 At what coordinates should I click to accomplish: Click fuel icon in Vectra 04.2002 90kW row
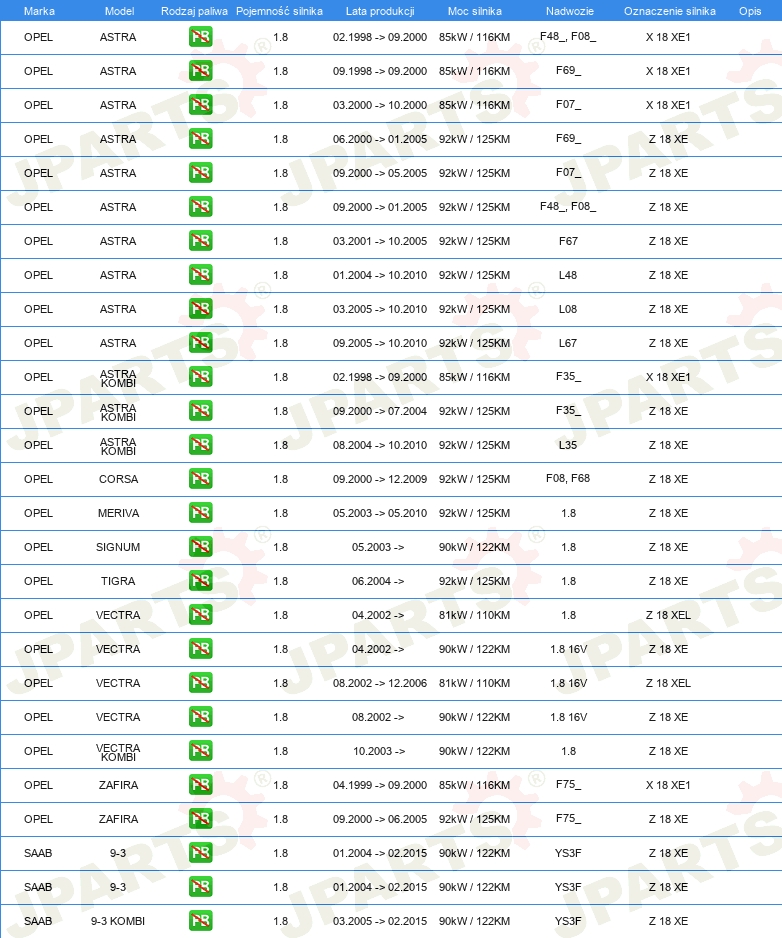(200, 649)
